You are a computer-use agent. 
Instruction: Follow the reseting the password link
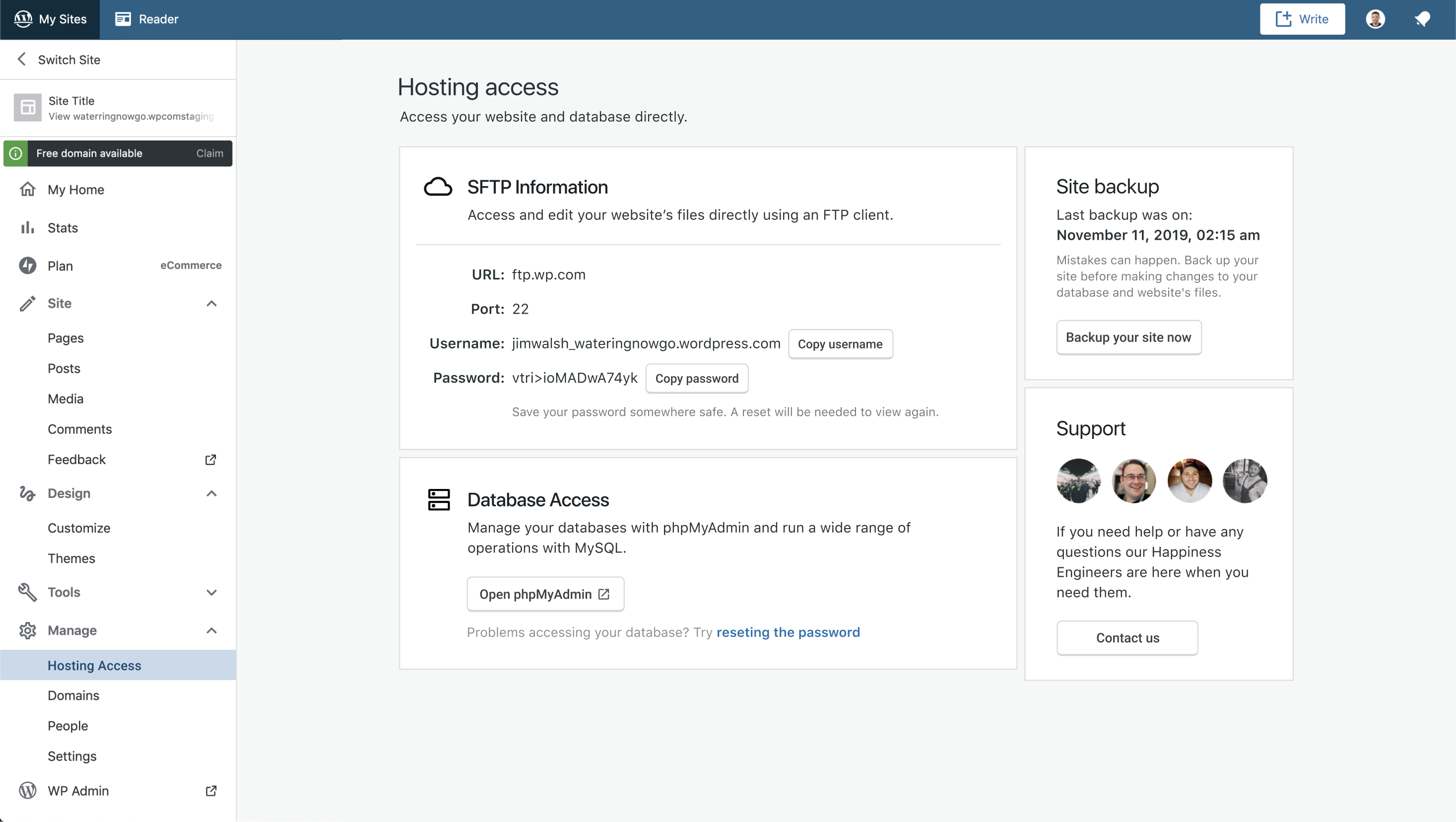[788, 632]
